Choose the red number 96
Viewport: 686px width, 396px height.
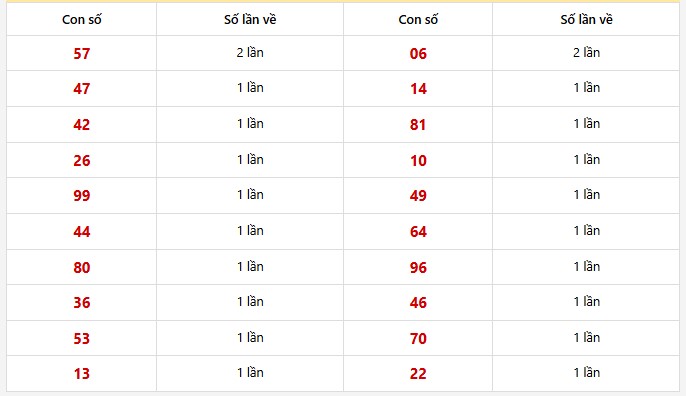click(418, 267)
